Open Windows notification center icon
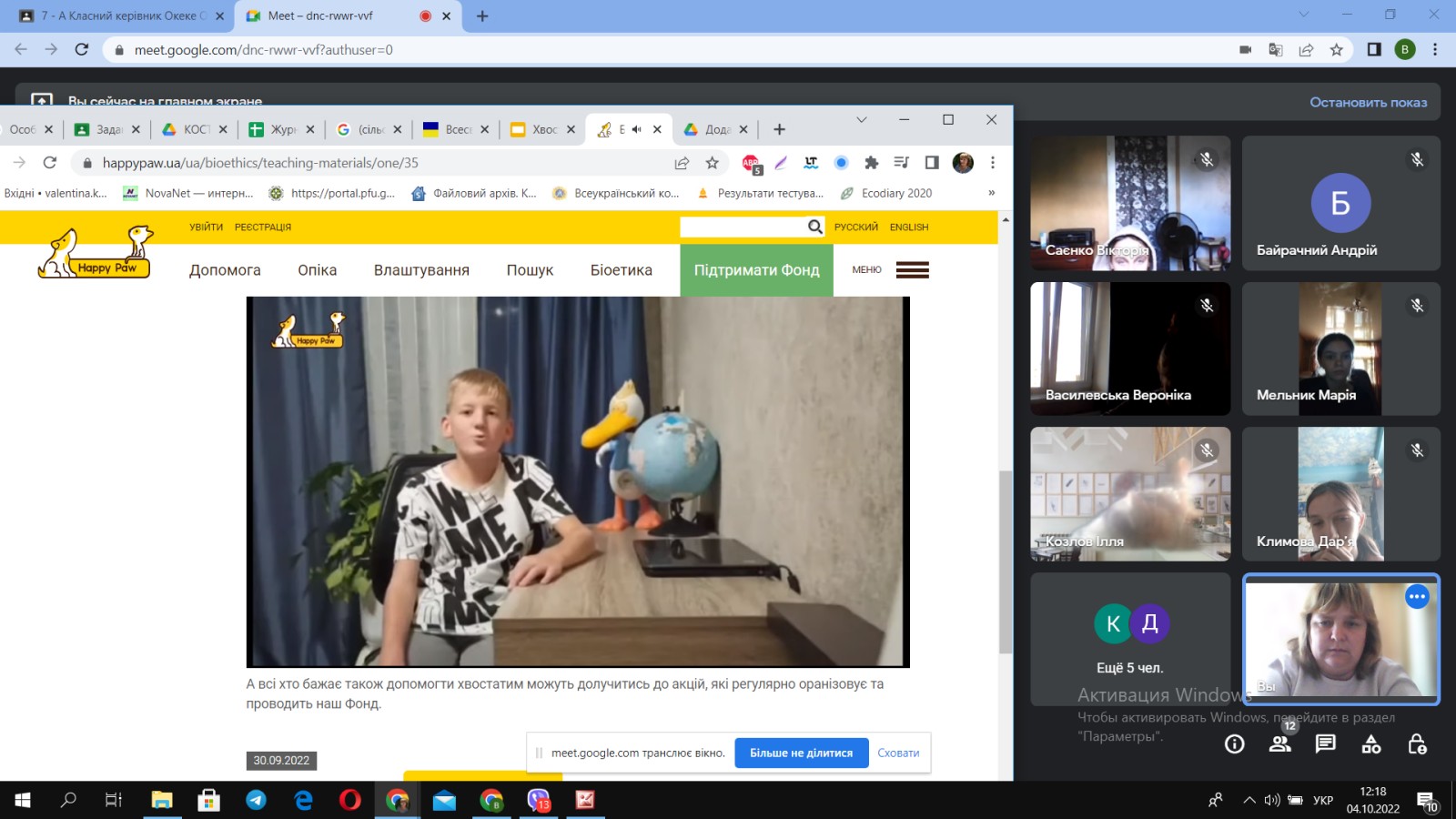Image resolution: width=1456 pixels, height=819 pixels. tap(1427, 801)
